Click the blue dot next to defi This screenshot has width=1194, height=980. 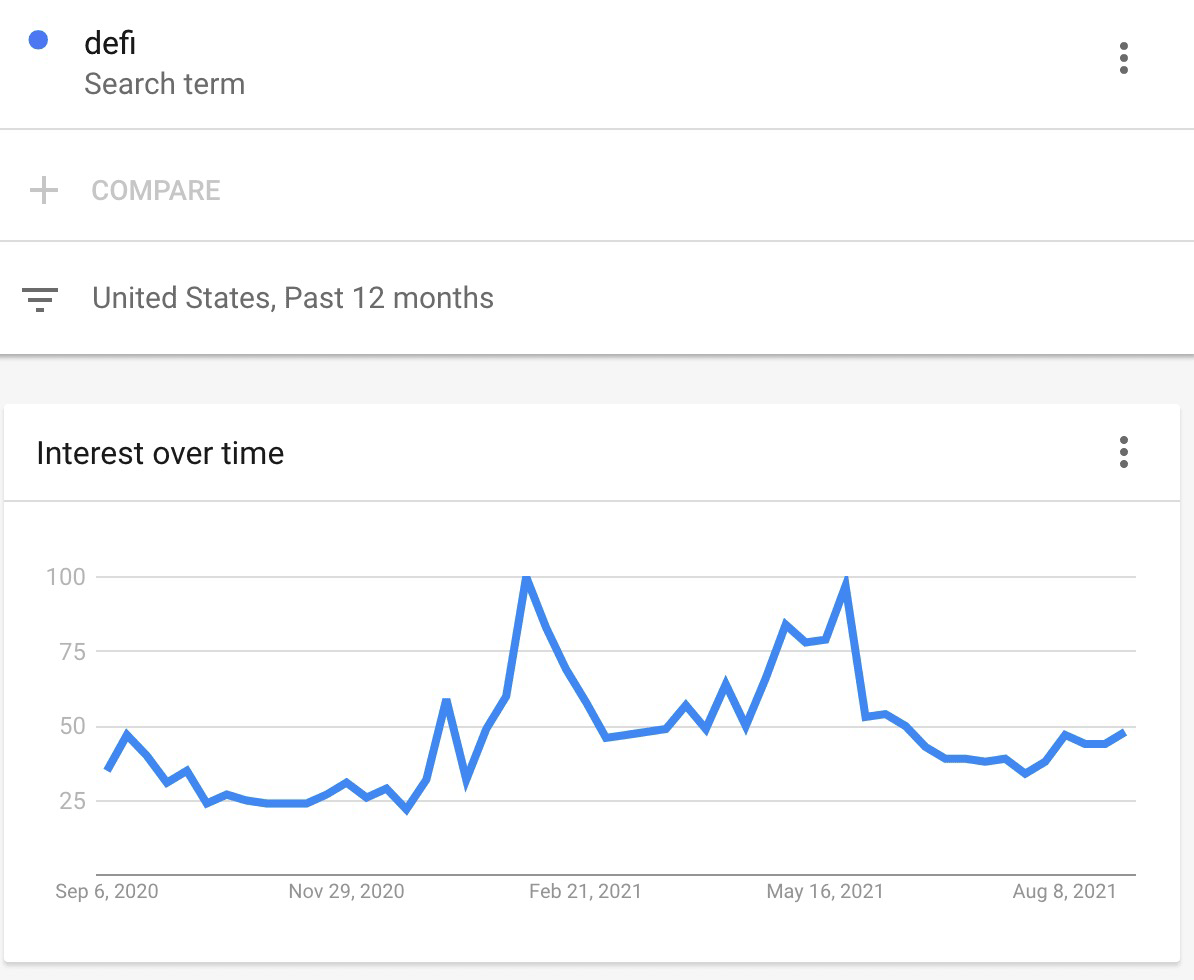pyautogui.click(x=39, y=41)
